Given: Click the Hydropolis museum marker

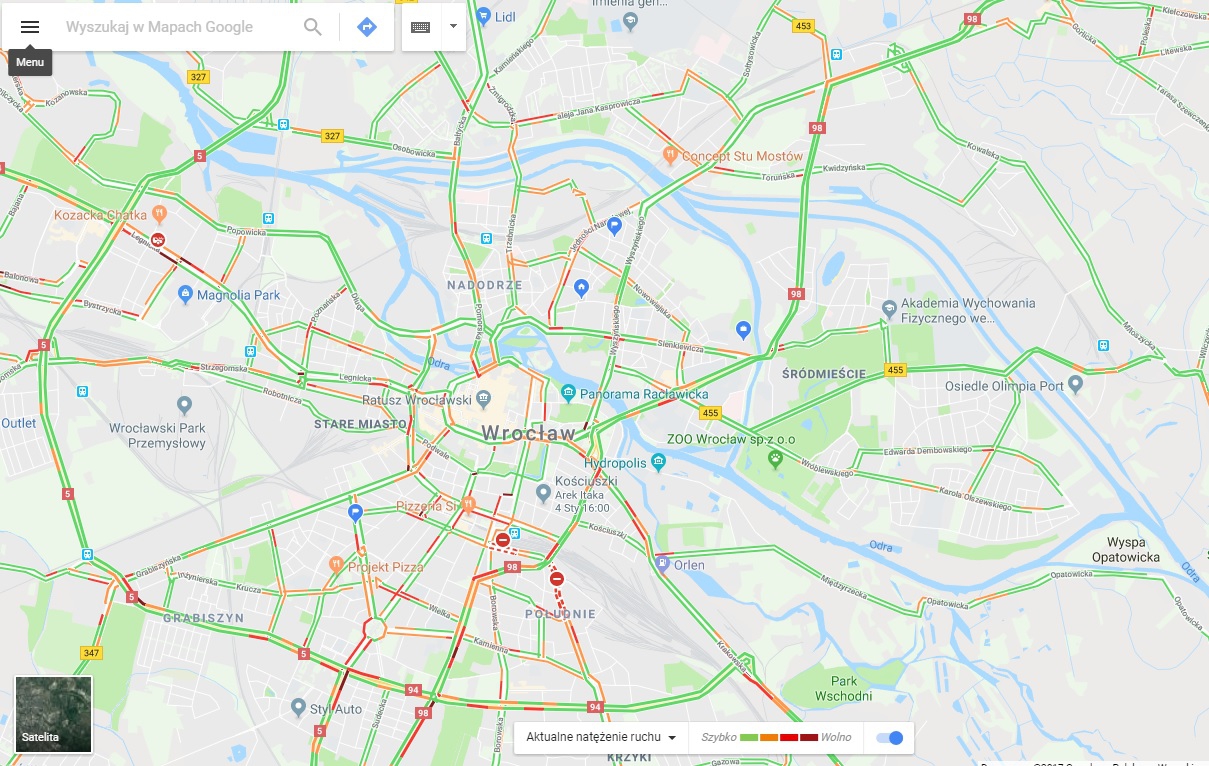Looking at the screenshot, I should 658,462.
